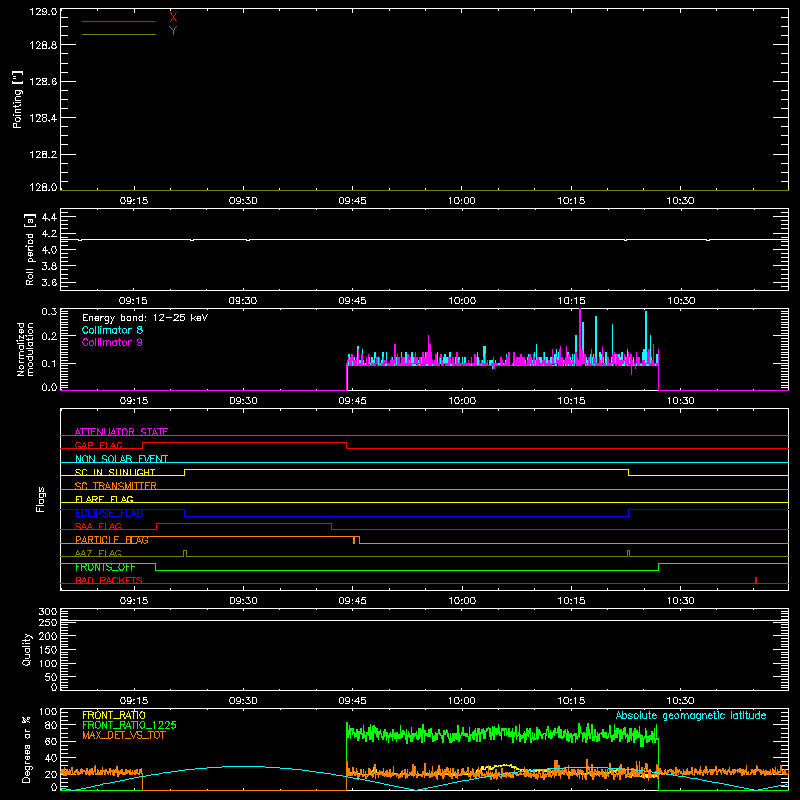
Task: Click the red BAD_PACKETS spike near the right edge
Action: pos(756,580)
